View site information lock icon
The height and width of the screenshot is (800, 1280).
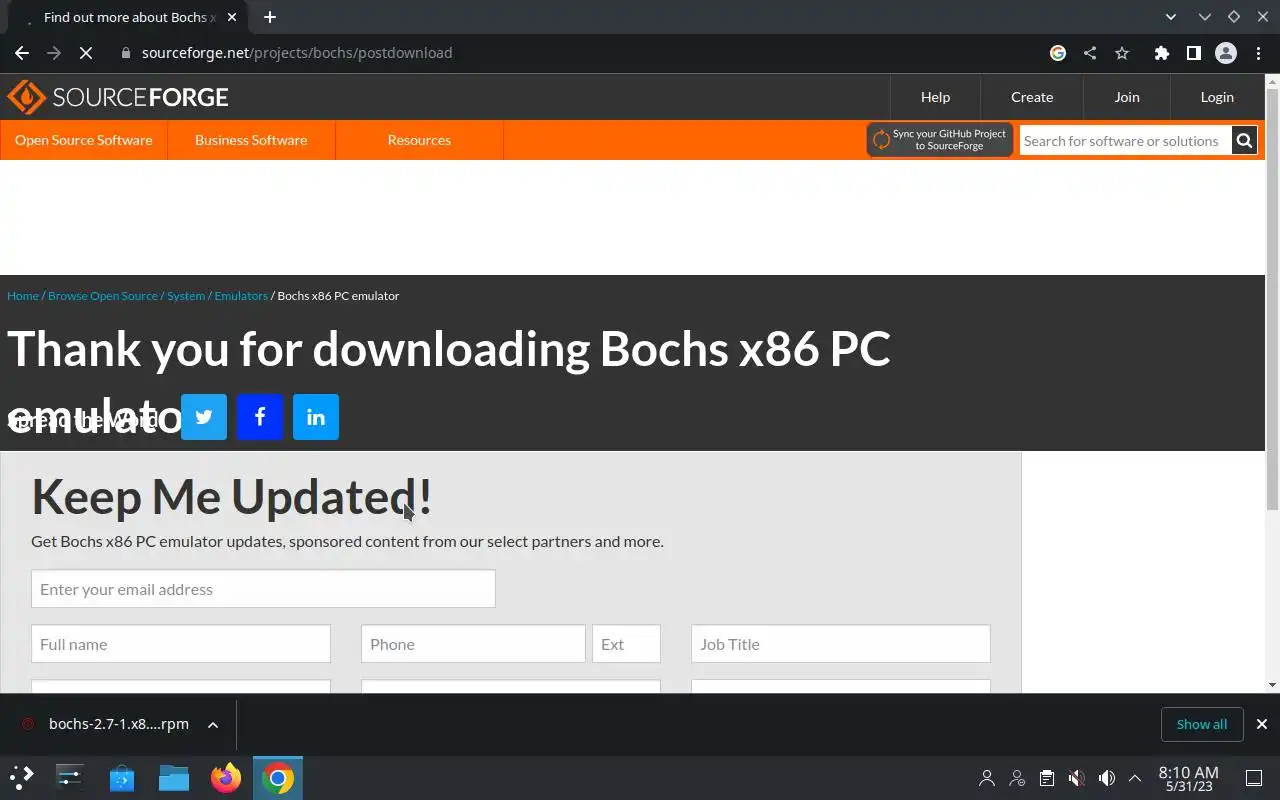(125, 53)
